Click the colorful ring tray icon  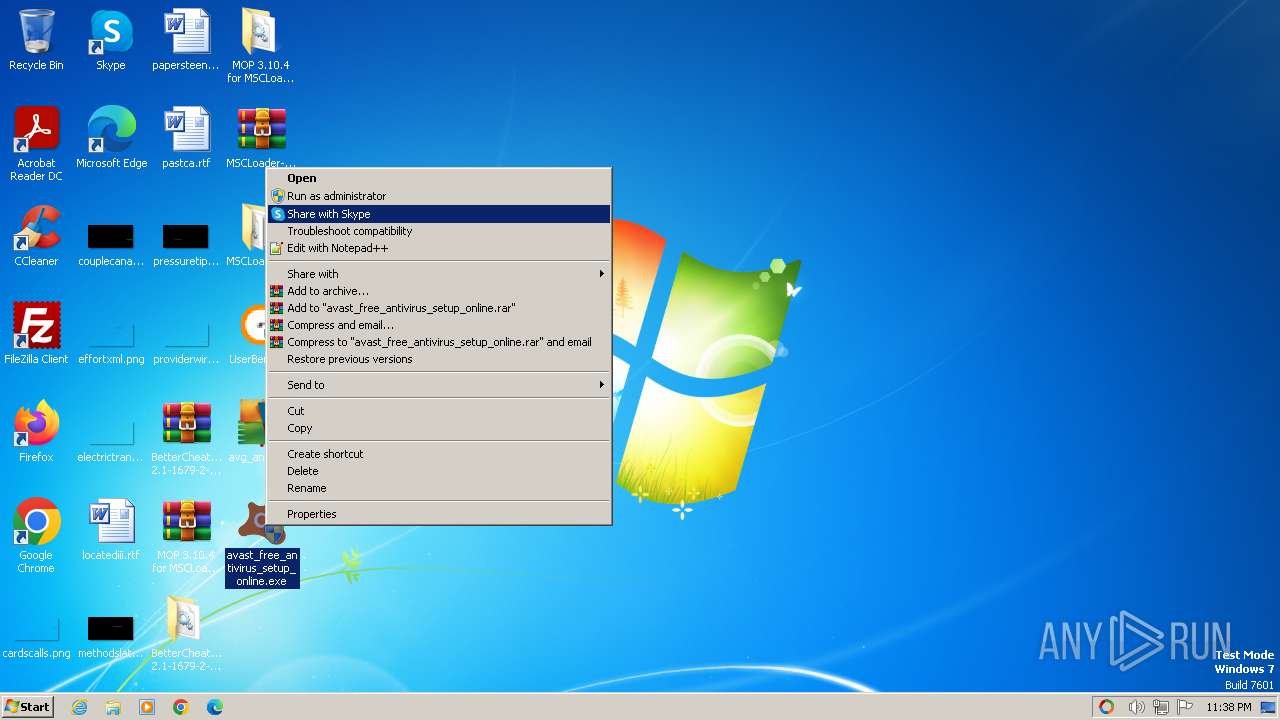point(1107,707)
